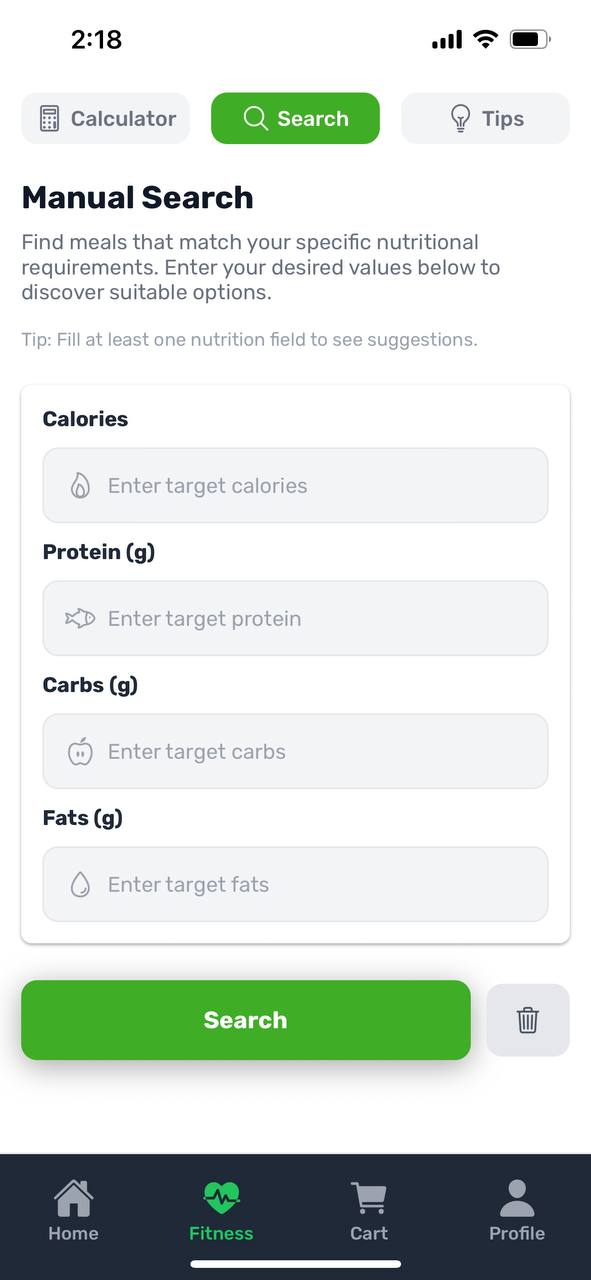This screenshot has height=1280, width=591.
Task: Tap the fish icon in the Protein field
Action: pyautogui.click(x=80, y=619)
